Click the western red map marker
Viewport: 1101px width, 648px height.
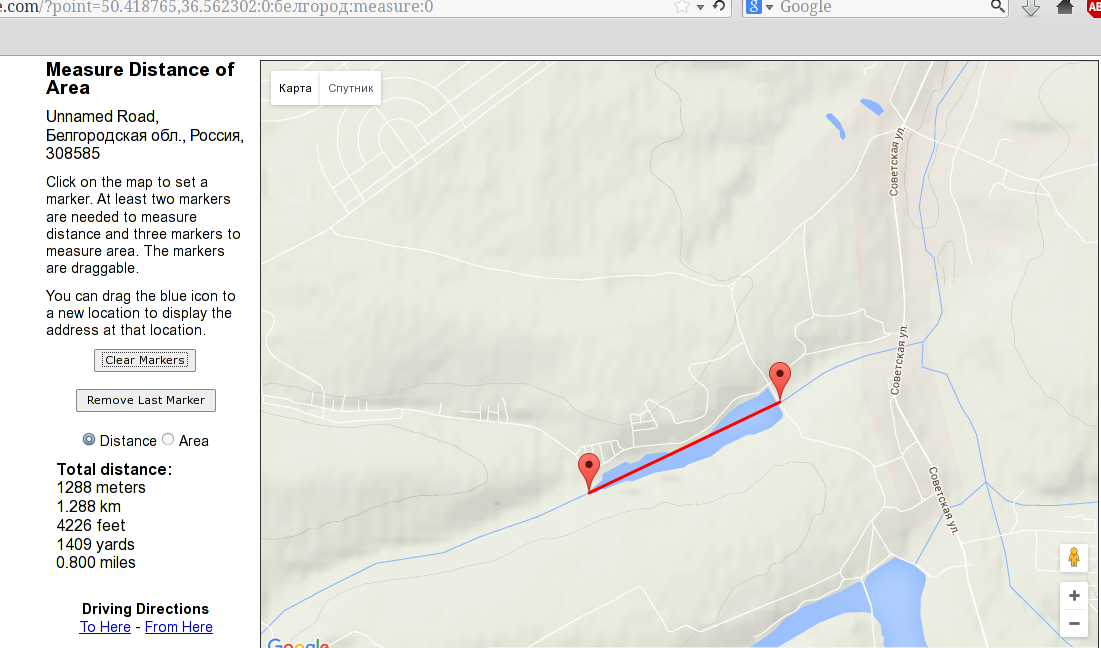coord(588,472)
